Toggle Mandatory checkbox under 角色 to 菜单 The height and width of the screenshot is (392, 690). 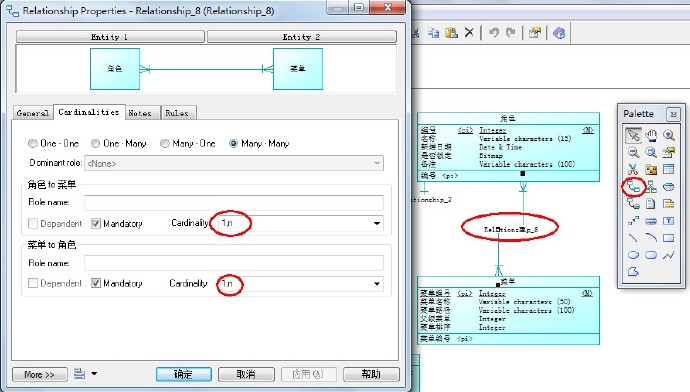[95, 223]
